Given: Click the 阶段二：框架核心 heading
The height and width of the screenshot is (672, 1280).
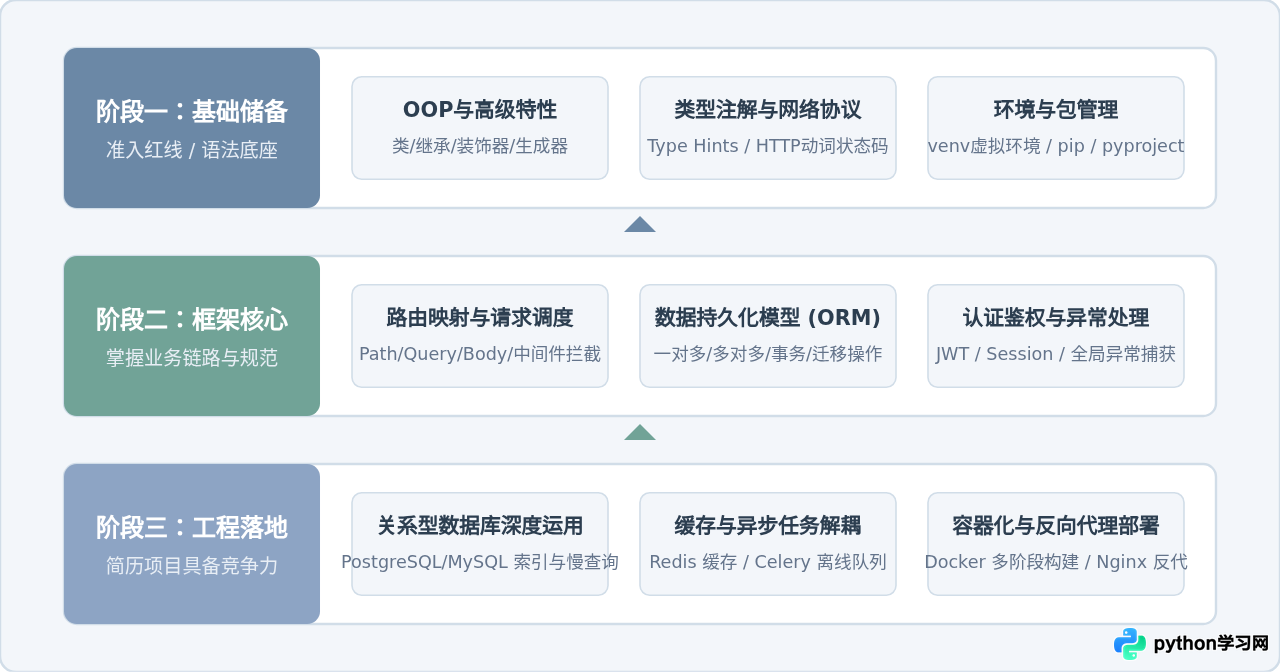Looking at the screenshot, I should click(192, 319).
